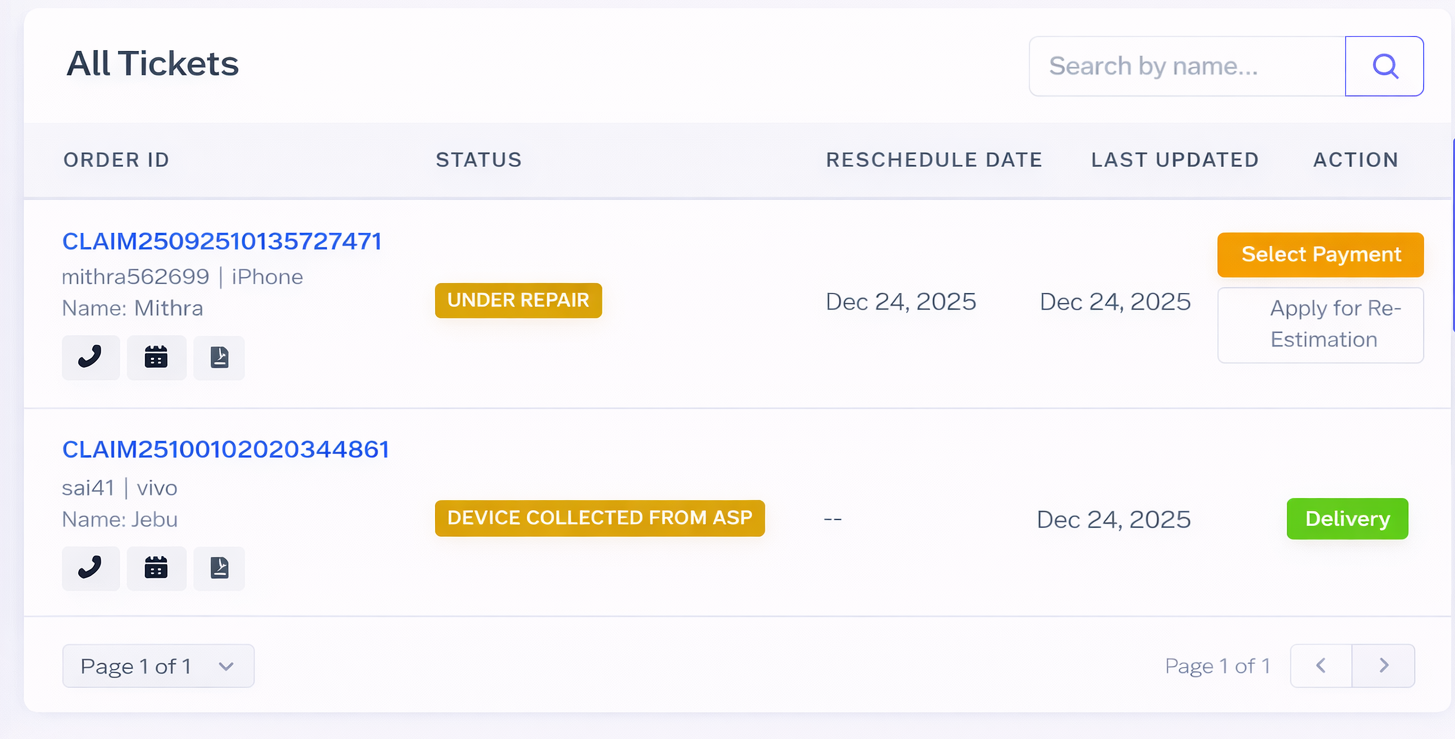Click calendar icon for Mithra's ticket
This screenshot has width=1455, height=739.
[156, 357]
